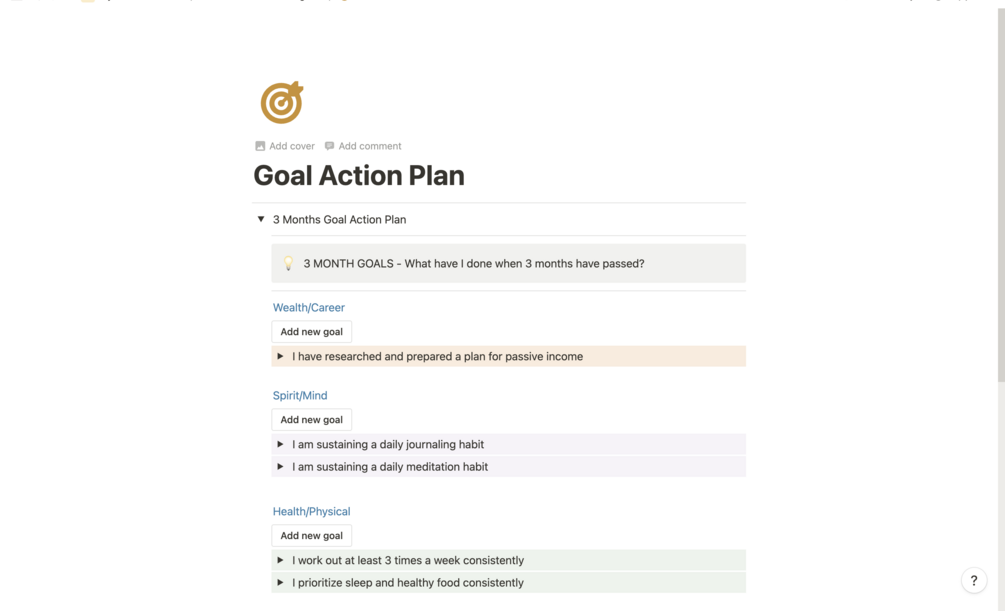Click the Spirit/Mind heading
The width and height of the screenshot is (1005, 611).
click(300, 396)
